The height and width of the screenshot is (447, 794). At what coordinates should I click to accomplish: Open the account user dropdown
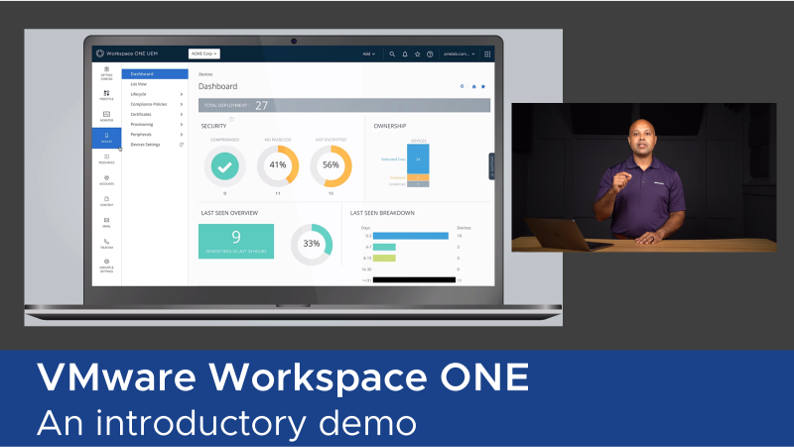tap(459, 54)
